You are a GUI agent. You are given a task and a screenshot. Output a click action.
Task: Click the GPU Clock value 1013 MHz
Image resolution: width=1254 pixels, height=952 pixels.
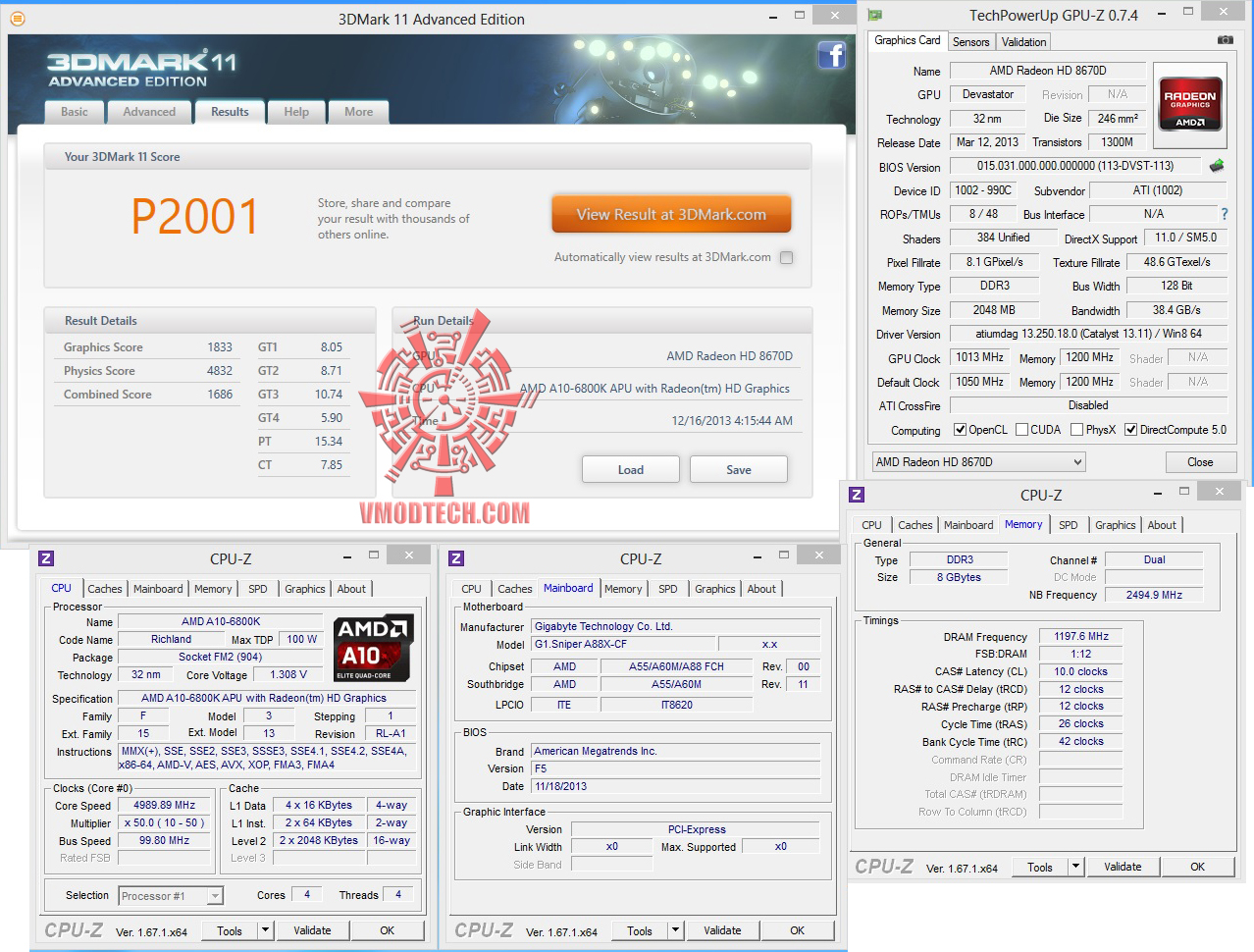979,357
